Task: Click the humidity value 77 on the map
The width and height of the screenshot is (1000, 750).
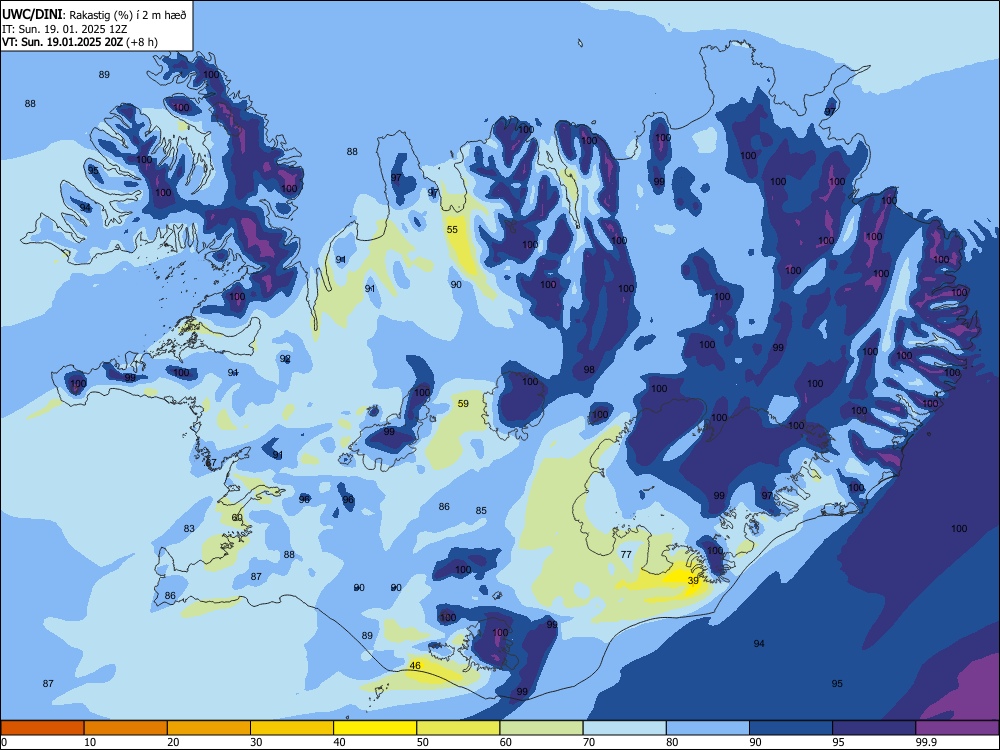Action: coord(626,555)
